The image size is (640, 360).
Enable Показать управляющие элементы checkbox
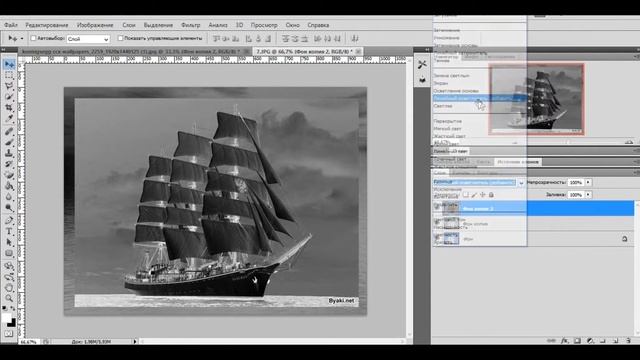tap(120, 38)
